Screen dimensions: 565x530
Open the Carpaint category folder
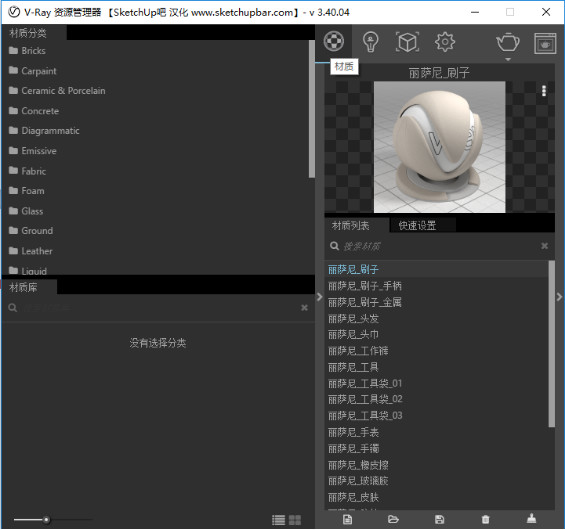33,71
